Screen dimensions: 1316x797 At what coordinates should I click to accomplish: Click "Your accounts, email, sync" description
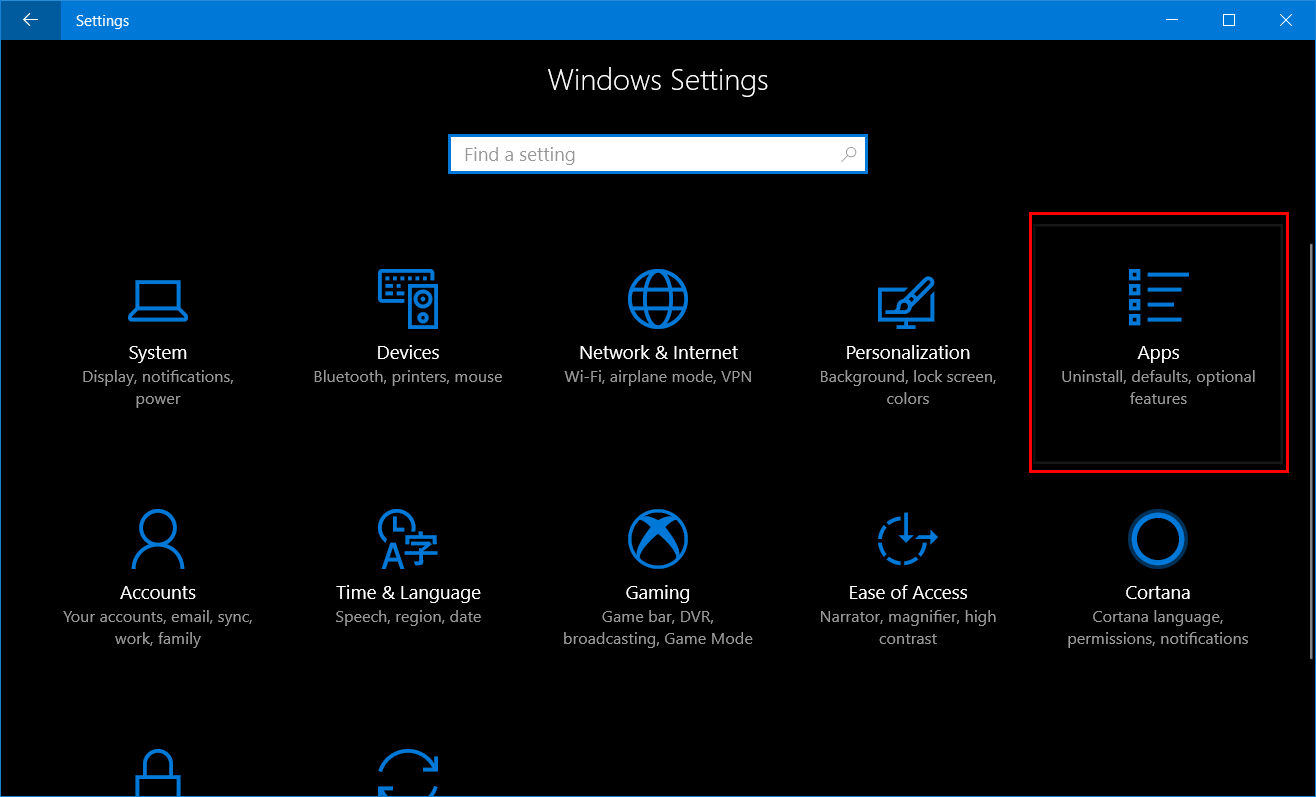(x=158, y=628)
